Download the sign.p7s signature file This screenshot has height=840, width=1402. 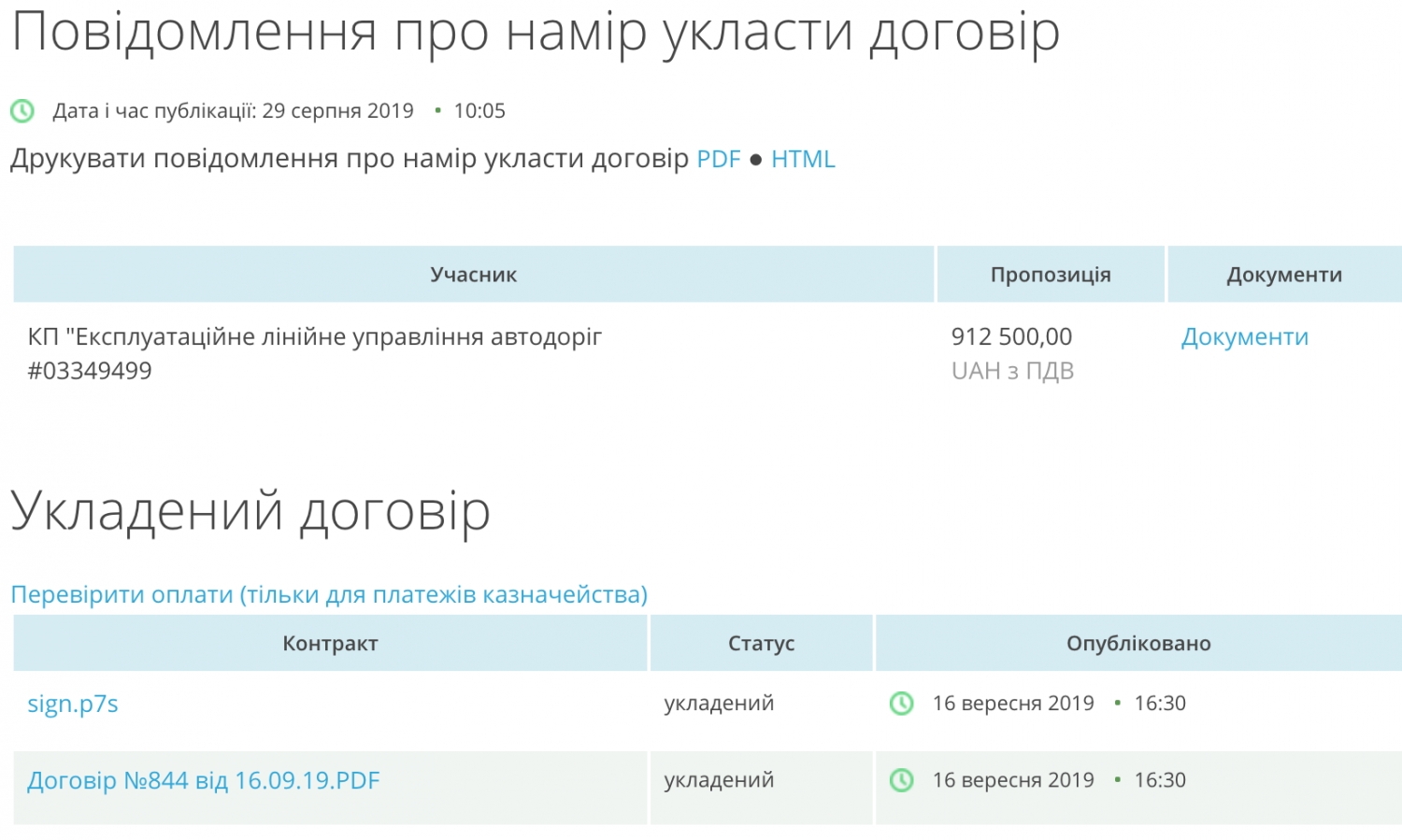[x=73, y=705]
